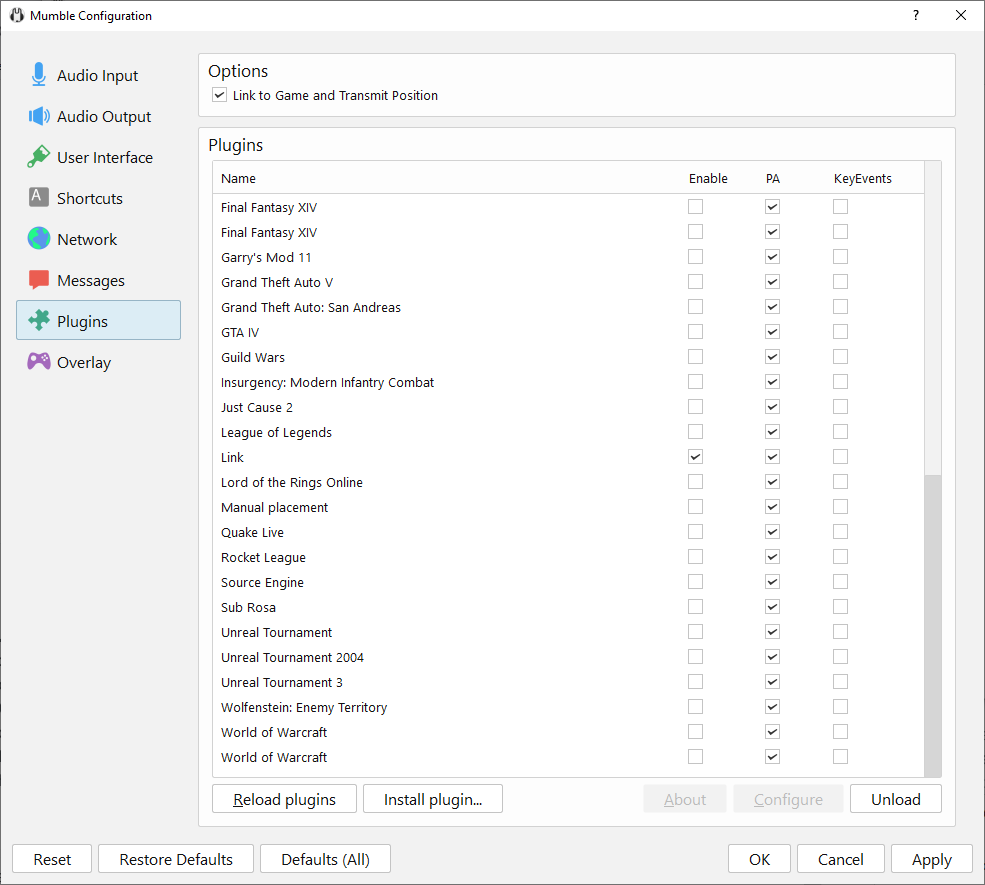
Task: Disable the Link plugin Enable checkbox
Action: [695, 457]
